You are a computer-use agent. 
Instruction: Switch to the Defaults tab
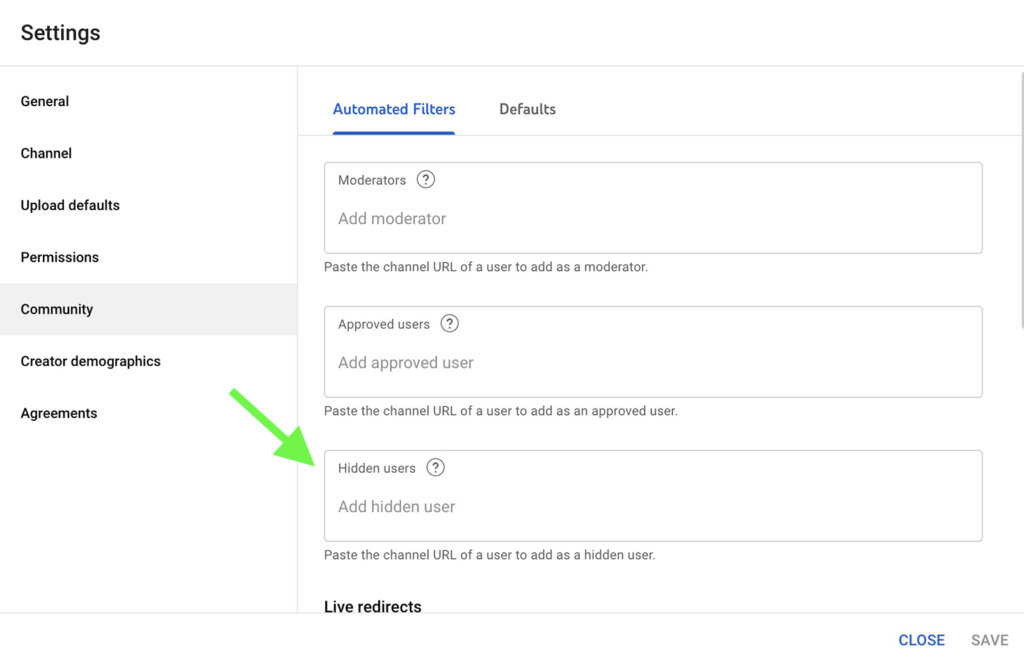pyautogui.click(x=527, y=109)
